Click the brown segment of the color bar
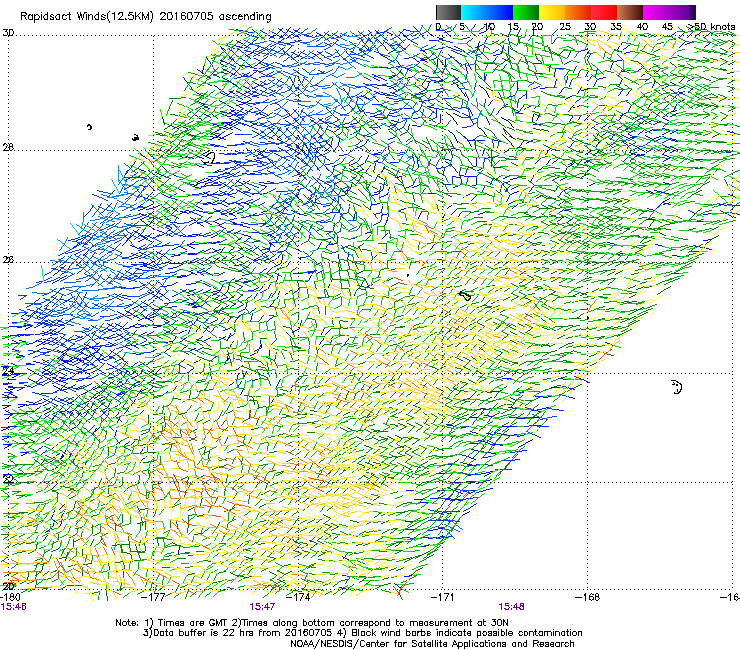740x650 pixels. pyautogui.click(x=630, y=12)
